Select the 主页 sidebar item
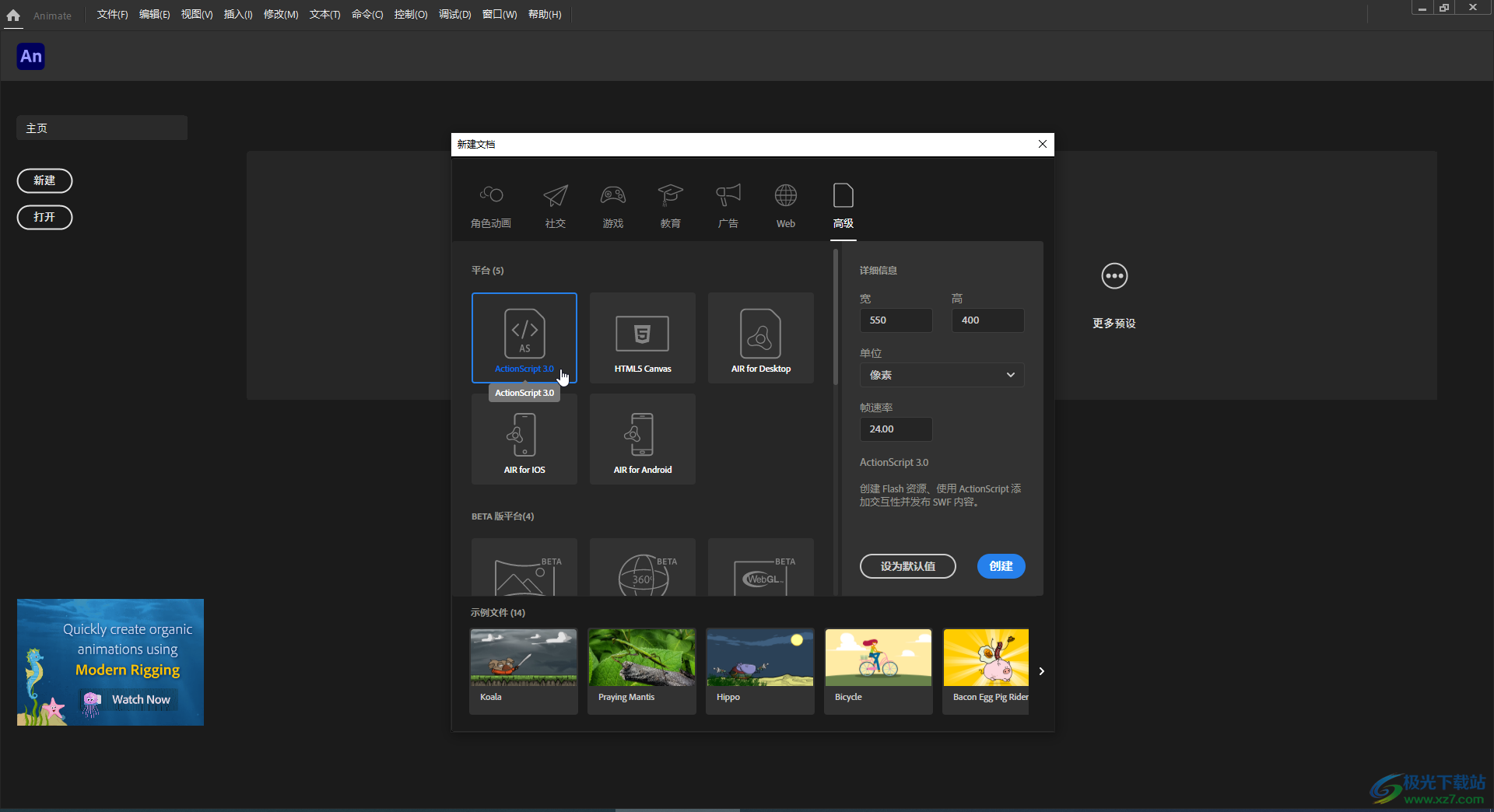The height and width of the screenshot is (812, 1494). (102, 128)
